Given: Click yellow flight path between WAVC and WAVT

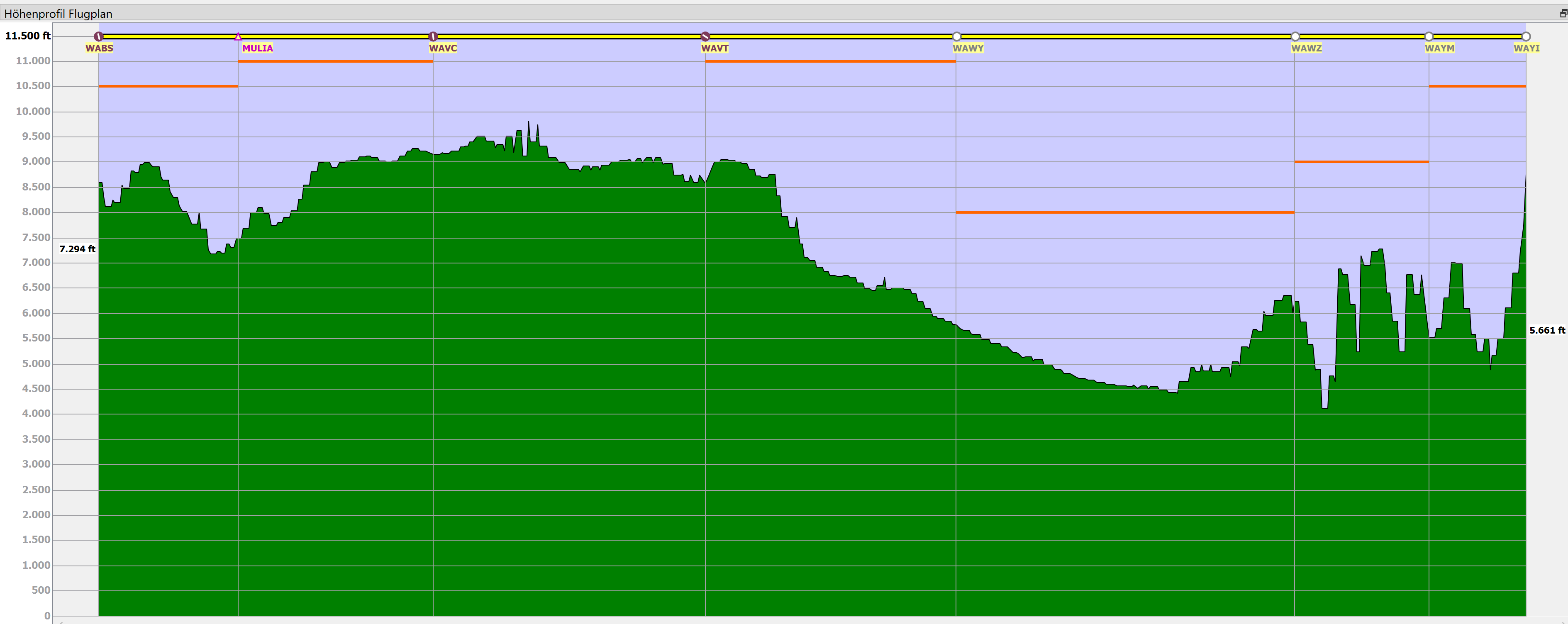Looking at the screenshot, I should coord(569,37).
